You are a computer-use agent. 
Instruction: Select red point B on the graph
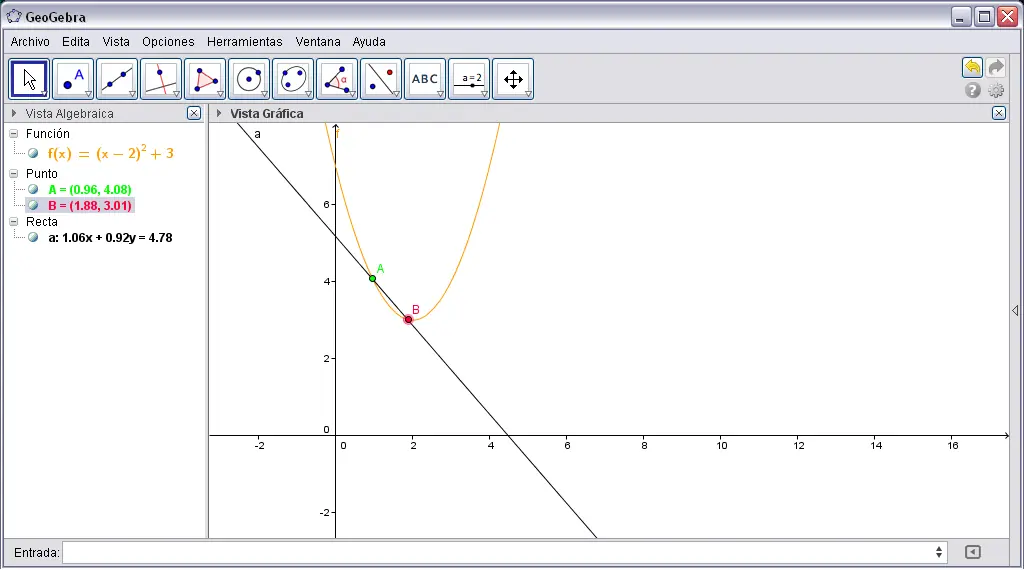408,319
